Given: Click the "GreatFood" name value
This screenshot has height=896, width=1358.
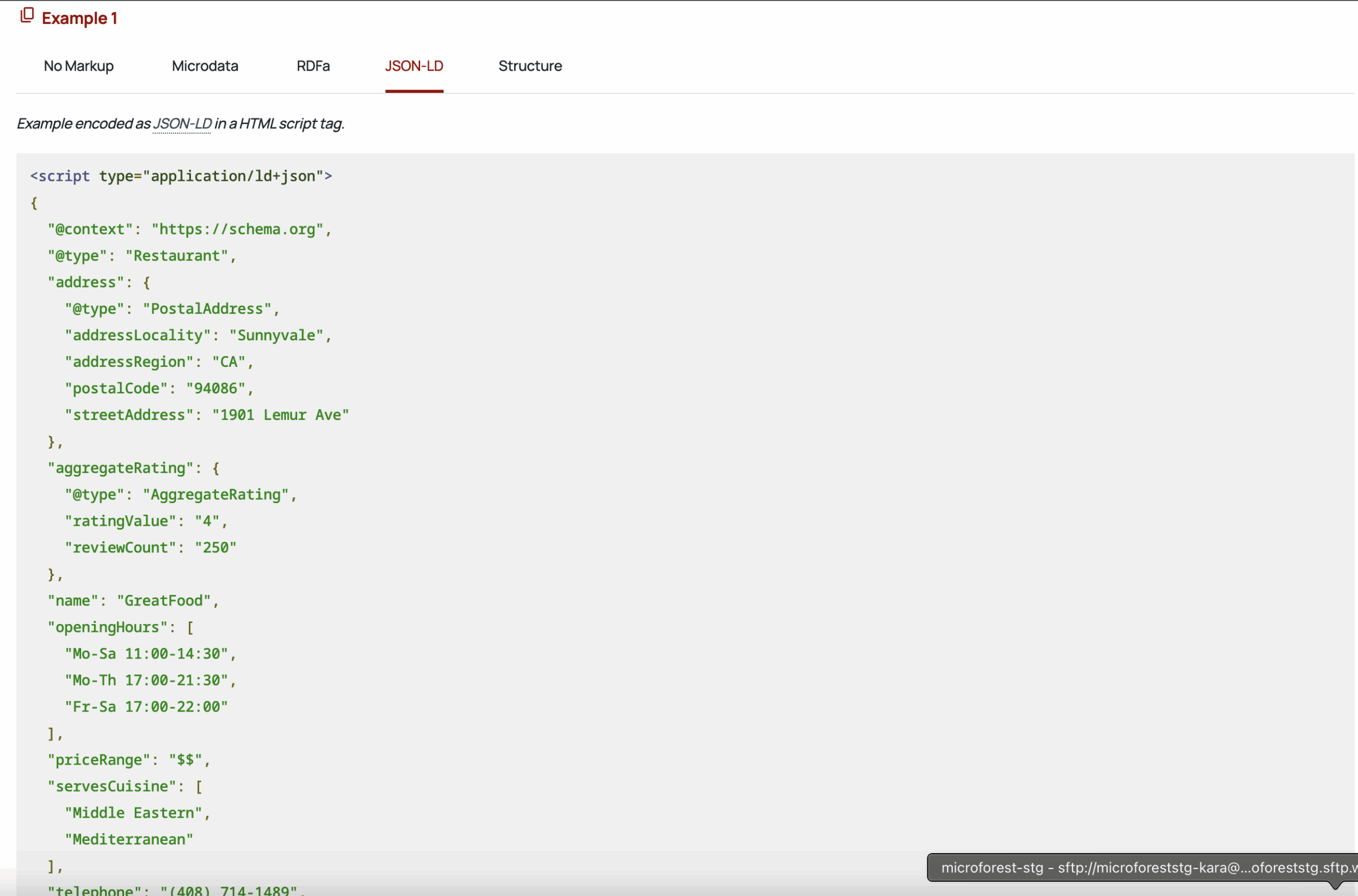Looking at the screenshot, I should [163, 601].
